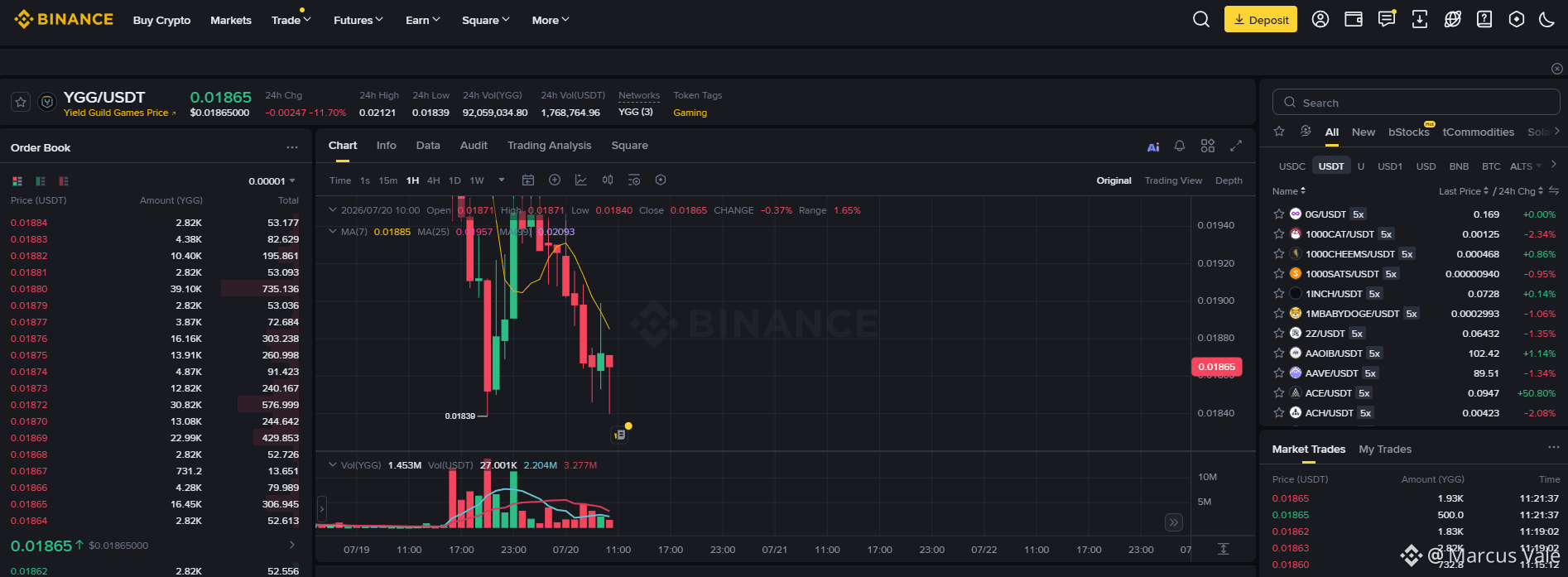Open order book decimal precision 0.00001 dropdown
Viewport: 1568px width, 577px height.
coord(272,181)
